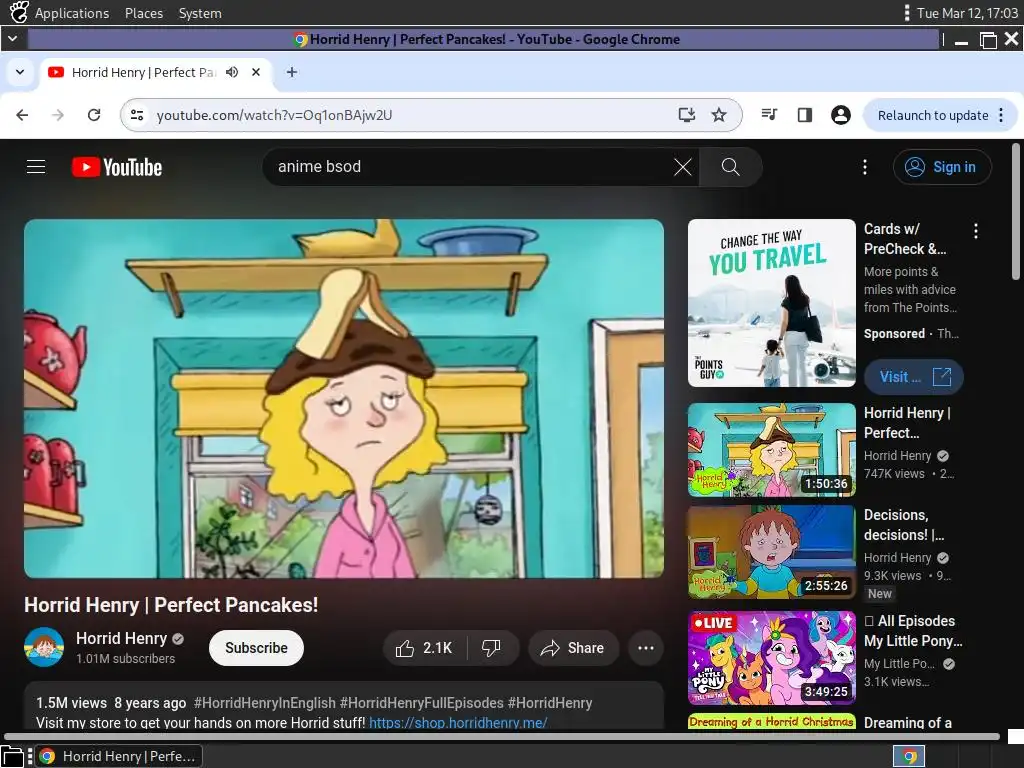The width and height of the screenshot is (1024, 768).
Task: View site information icon in address bar
Action: [x=137, y=115]
